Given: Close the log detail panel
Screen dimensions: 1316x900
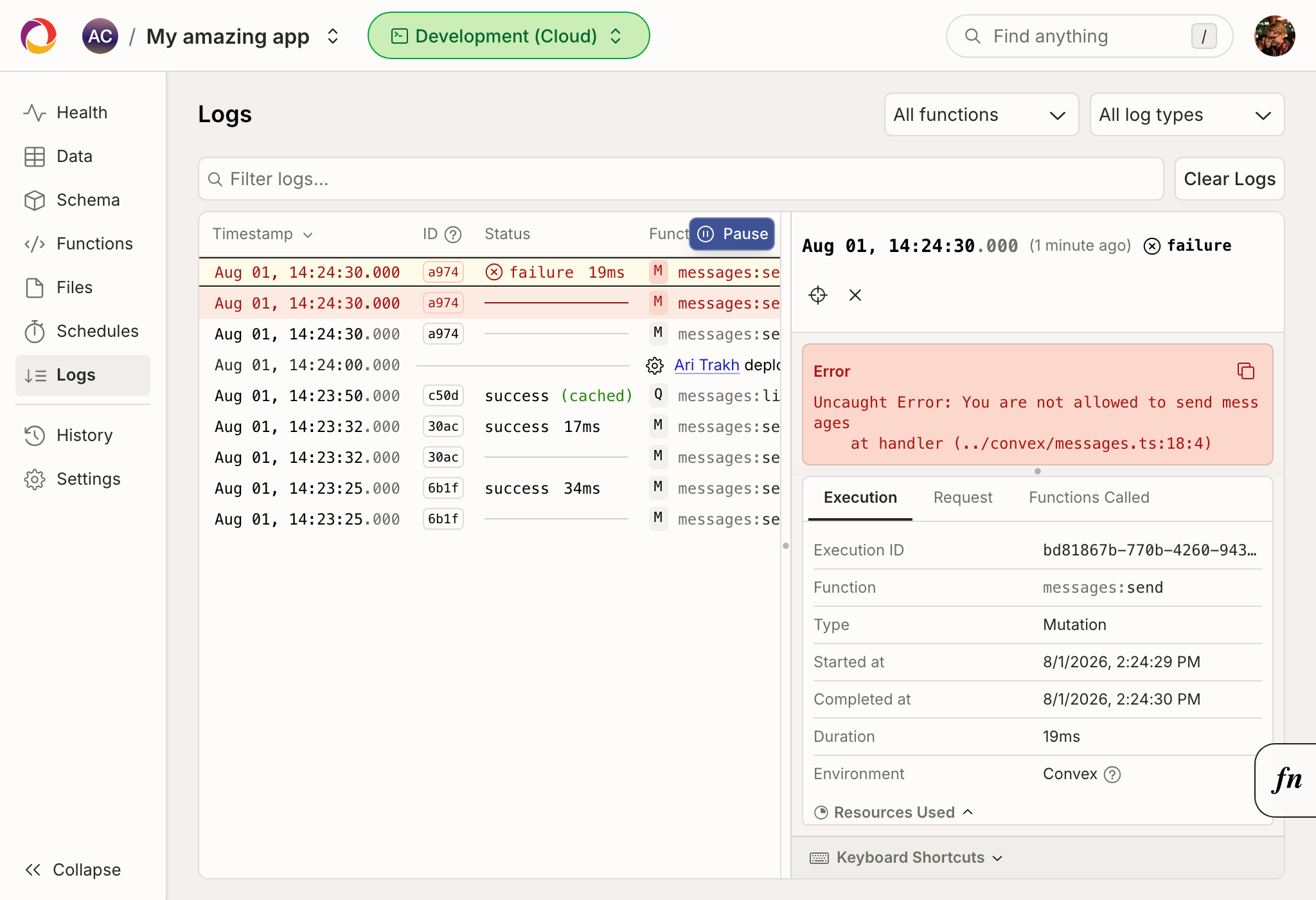Looking at the screenshot, I should [855, 295].
